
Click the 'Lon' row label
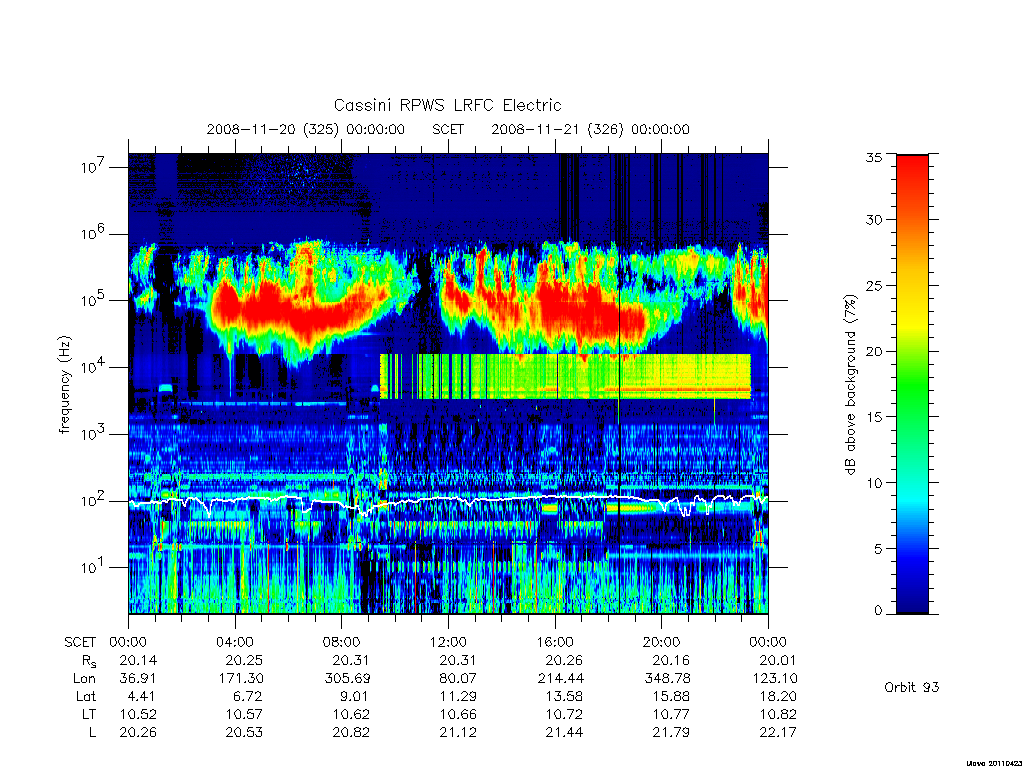85,679
